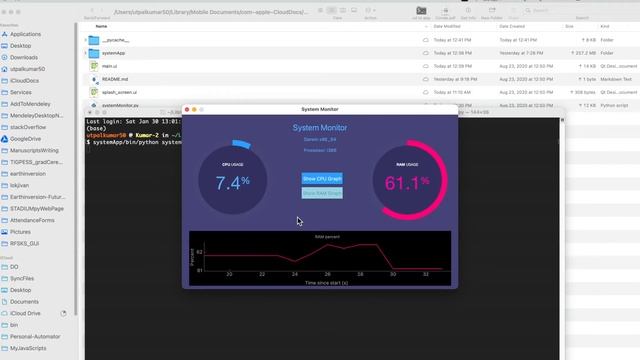Viewport: 640px width, 360px height.
Task: Click the New Folder toolbar icon
Action: coord(492,11)
